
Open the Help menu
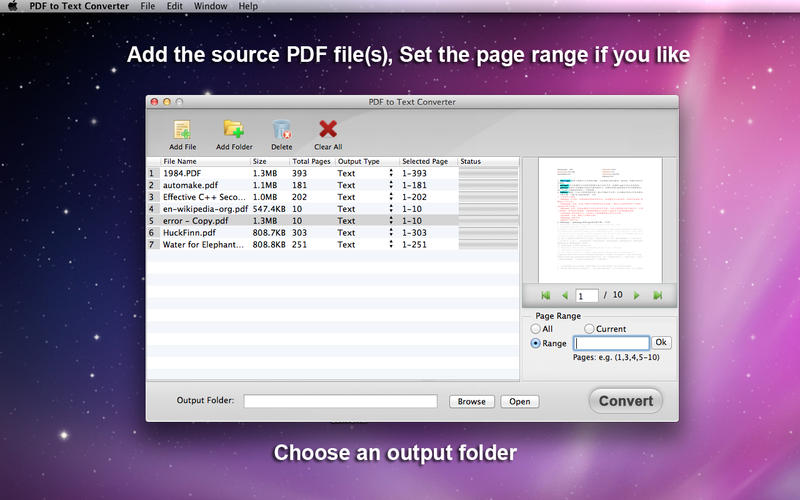[x=248, y=6]
